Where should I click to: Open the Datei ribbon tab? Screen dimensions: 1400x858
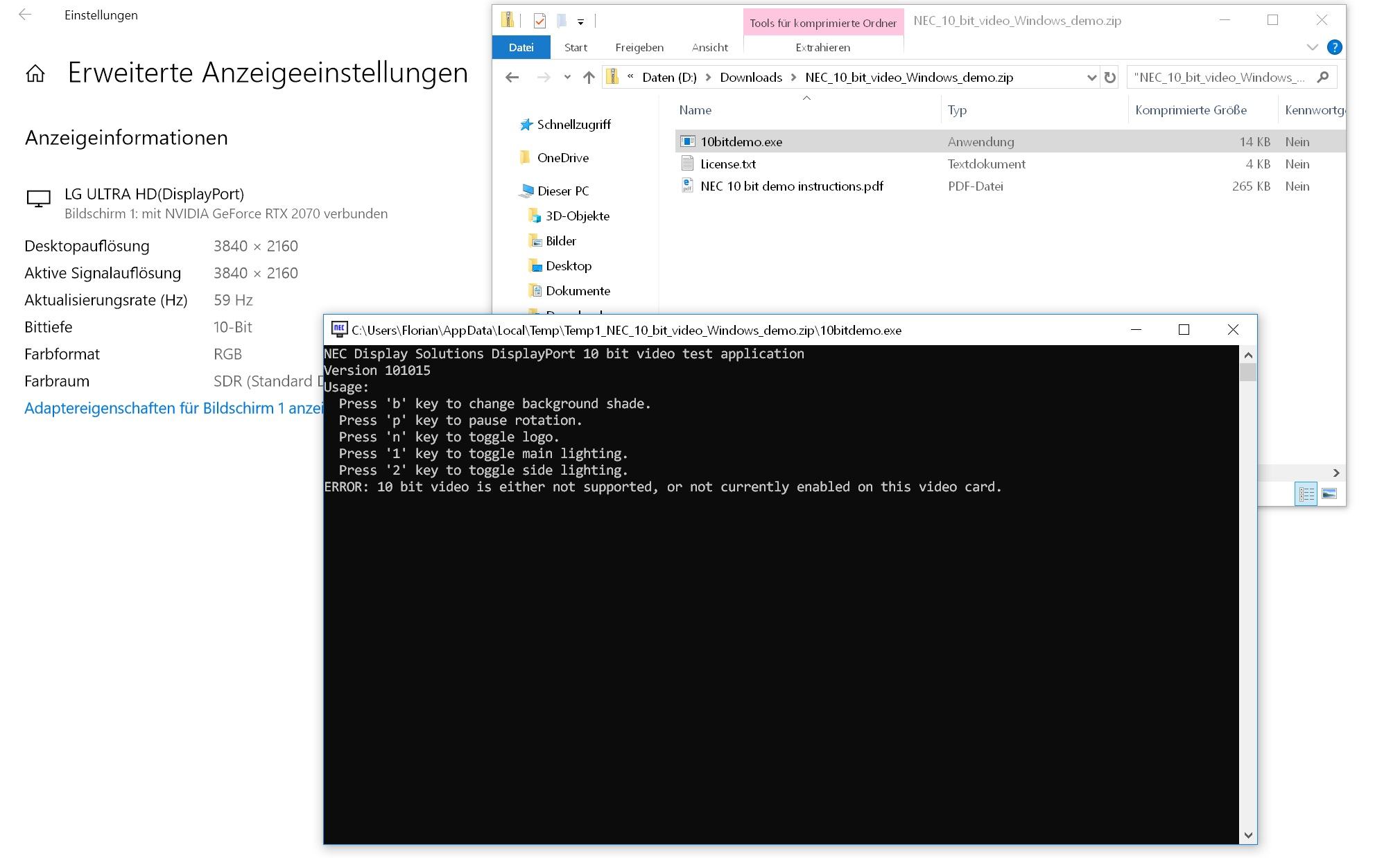click(x=521, y=47)
